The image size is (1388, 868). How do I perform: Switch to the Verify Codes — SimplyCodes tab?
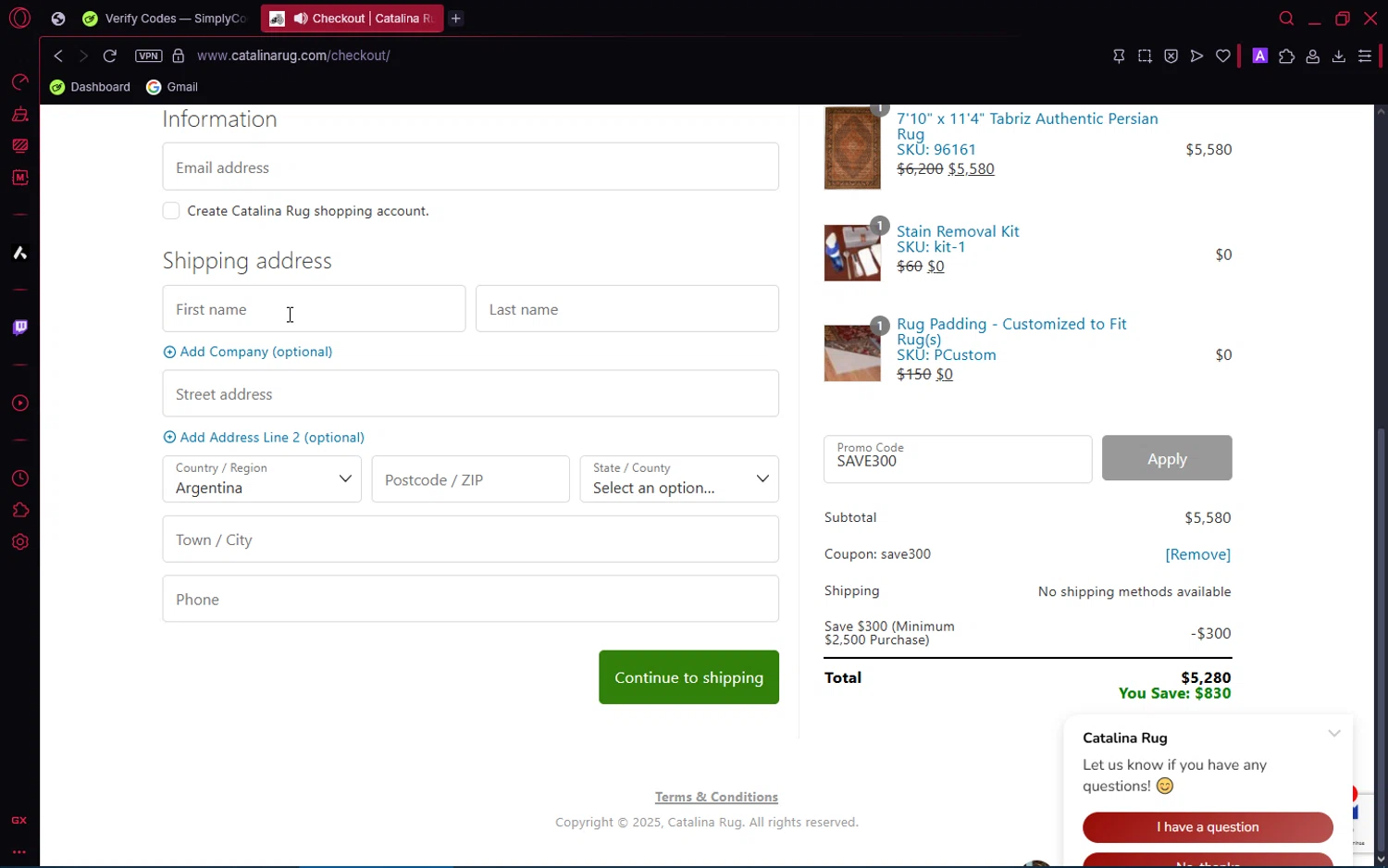click(x=166, y=19)
